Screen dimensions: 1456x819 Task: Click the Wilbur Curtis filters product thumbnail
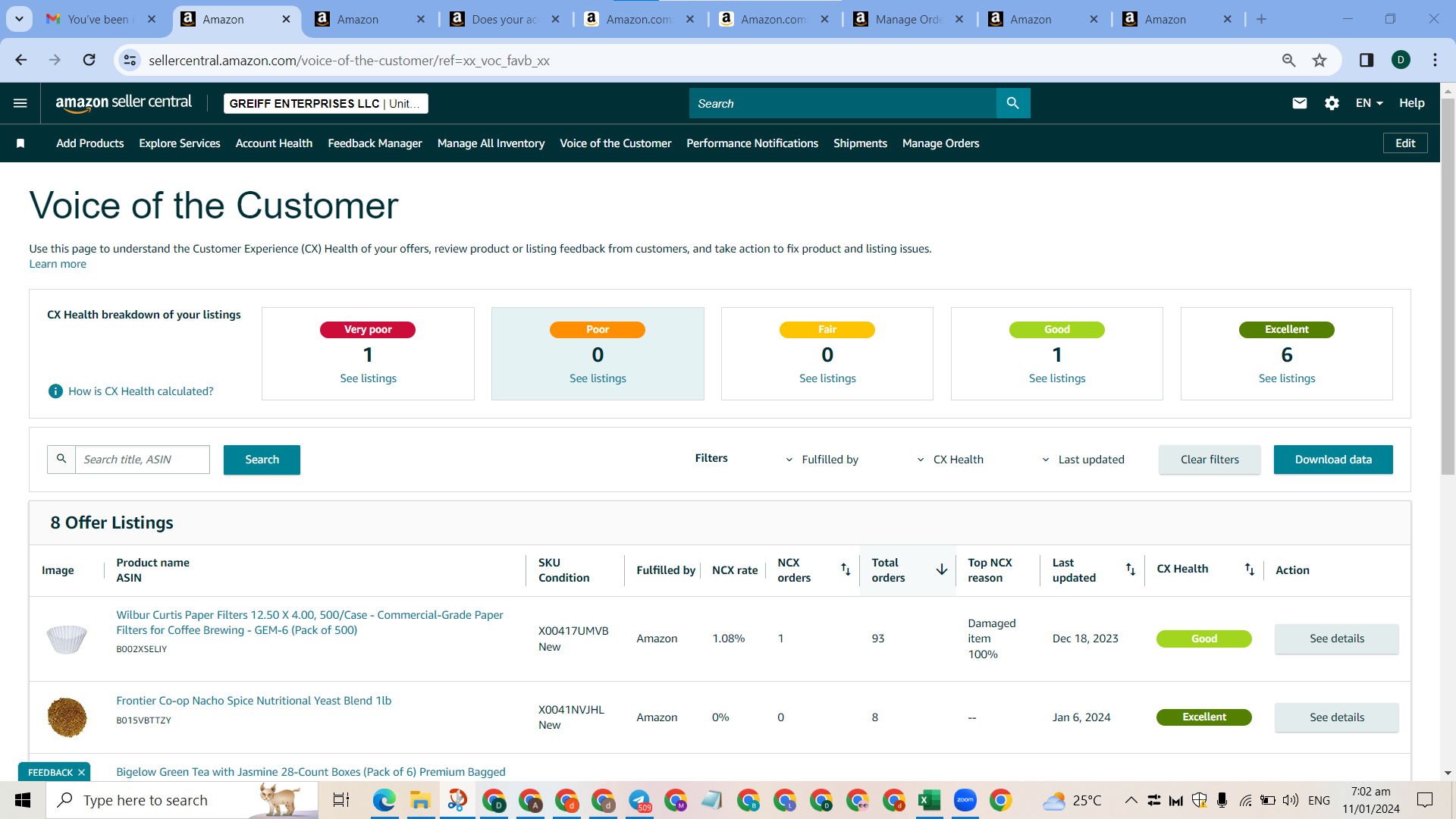[x=67, y=639]
